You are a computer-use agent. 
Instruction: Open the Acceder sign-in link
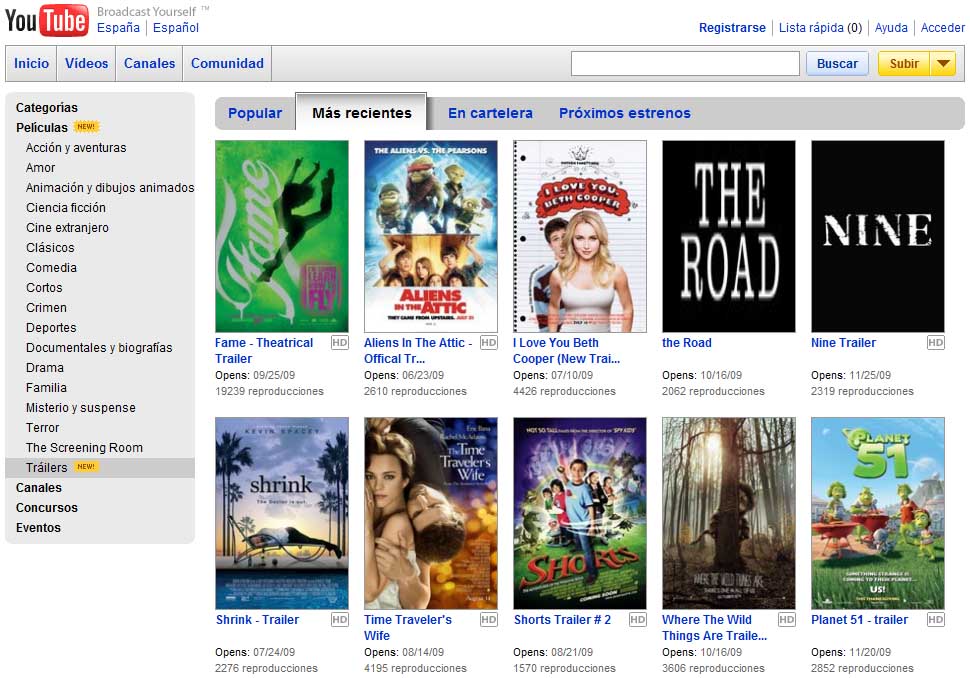(943, 28)
